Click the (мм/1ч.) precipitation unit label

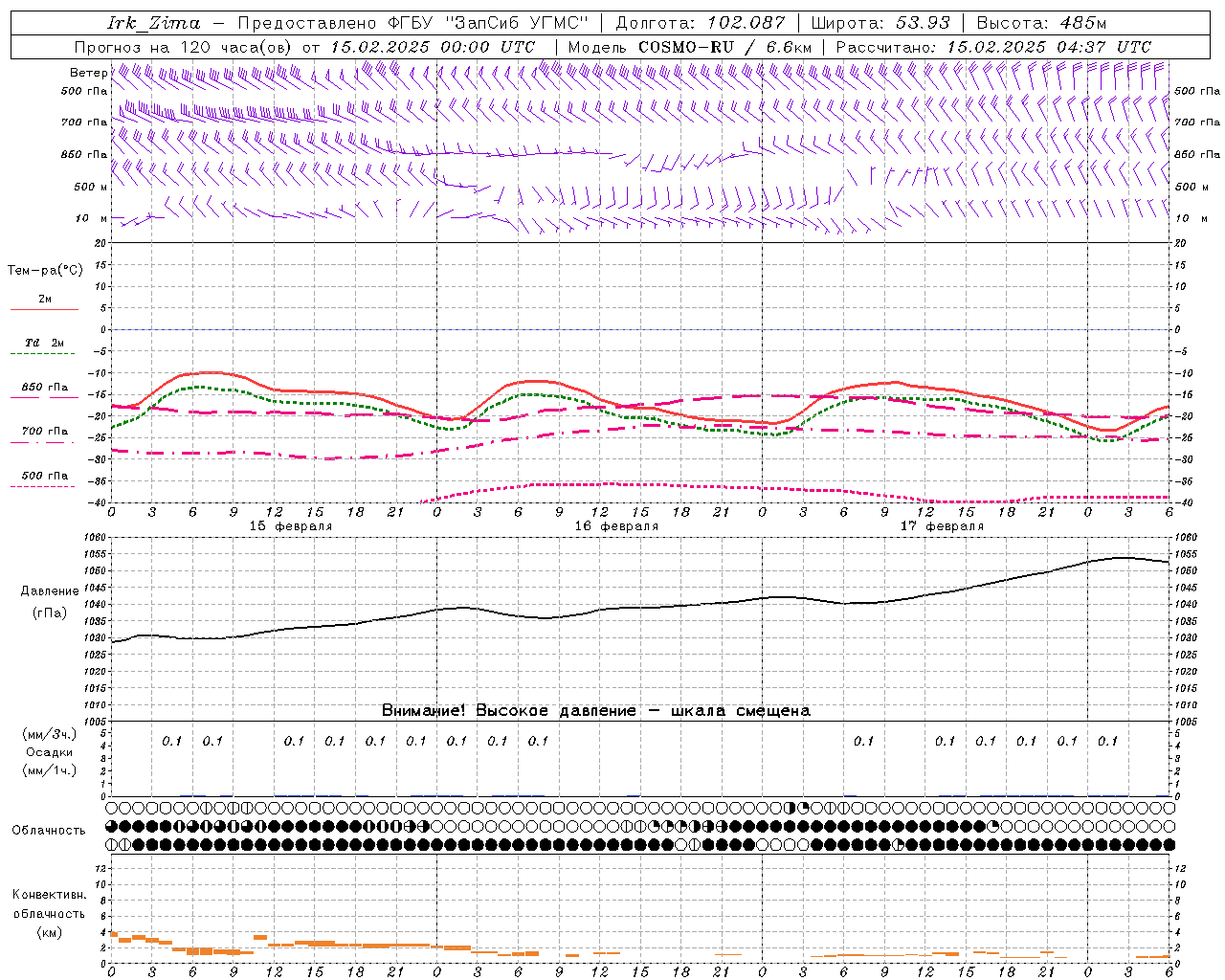[x=50, y=770]
